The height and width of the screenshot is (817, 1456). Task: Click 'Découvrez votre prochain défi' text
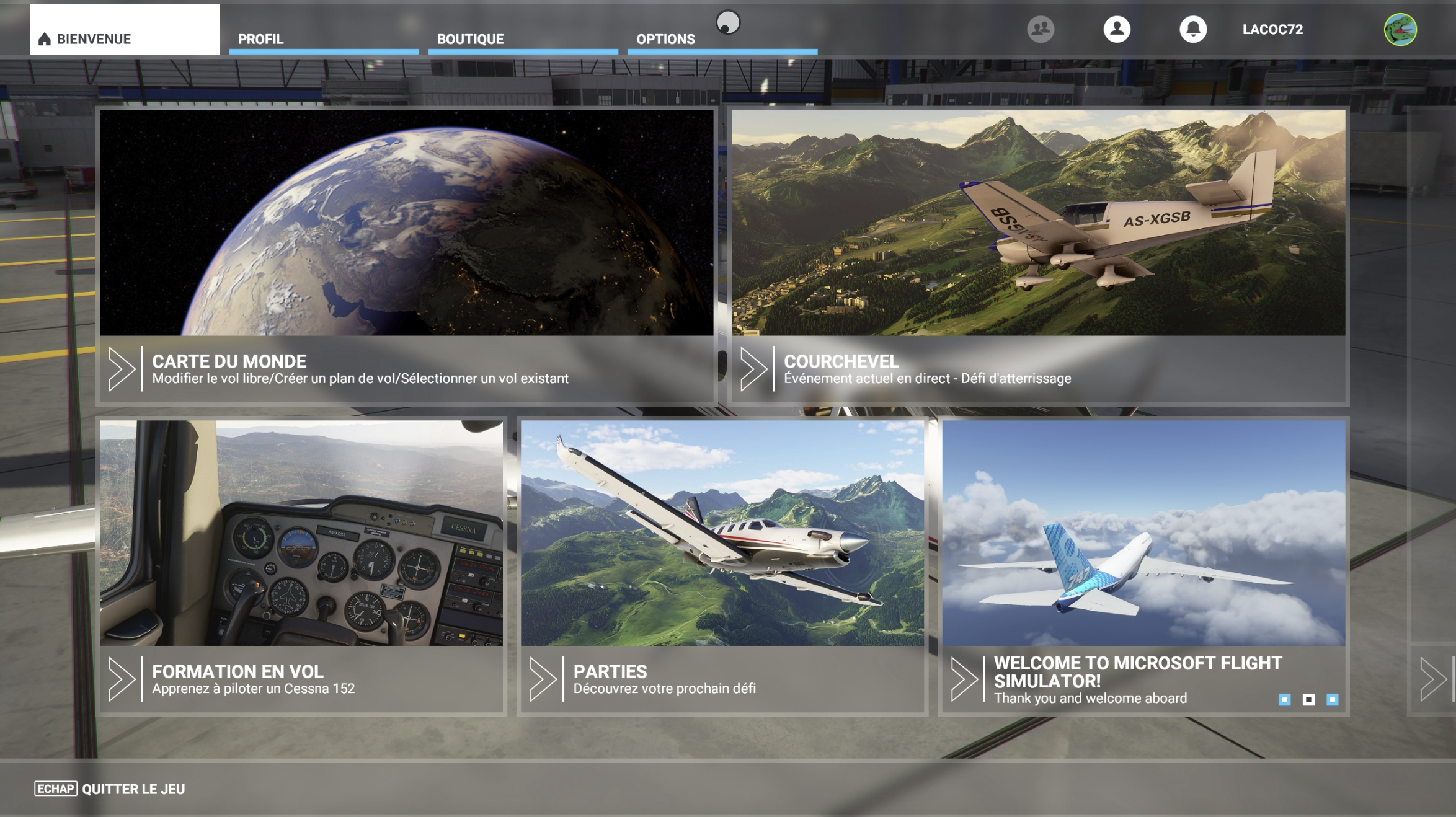coord(664,688)
